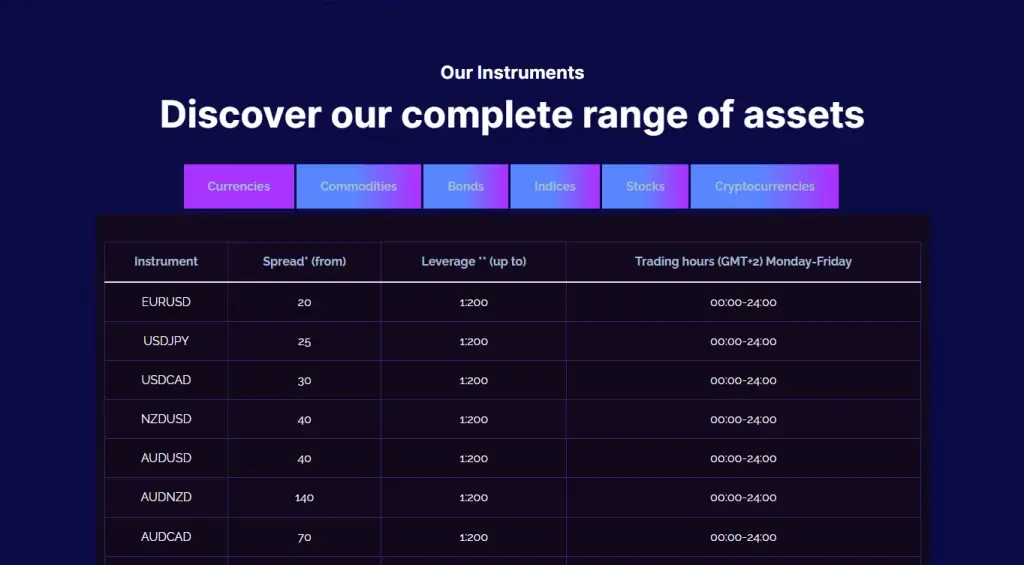The height and width of the screenshot is (565, 1024).
Task: Click the 1:200 leverage in NZDUSD row
Action: [473, 420]
